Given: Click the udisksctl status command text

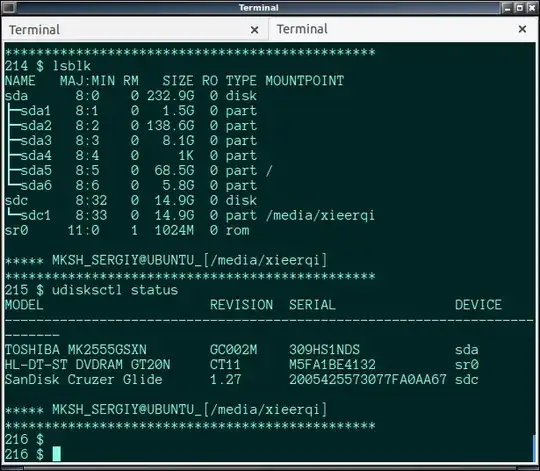Looking at the screenshot, I should coord(115,290).
